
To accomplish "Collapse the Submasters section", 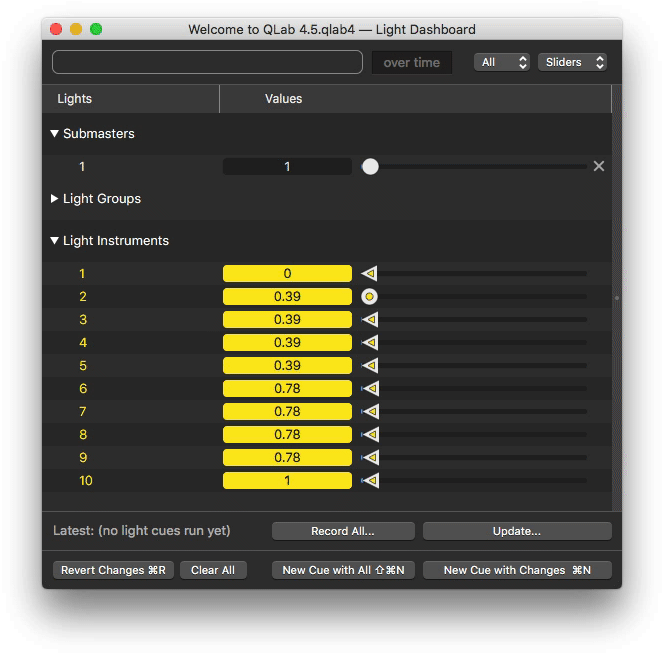I will [x=54, y=134].
